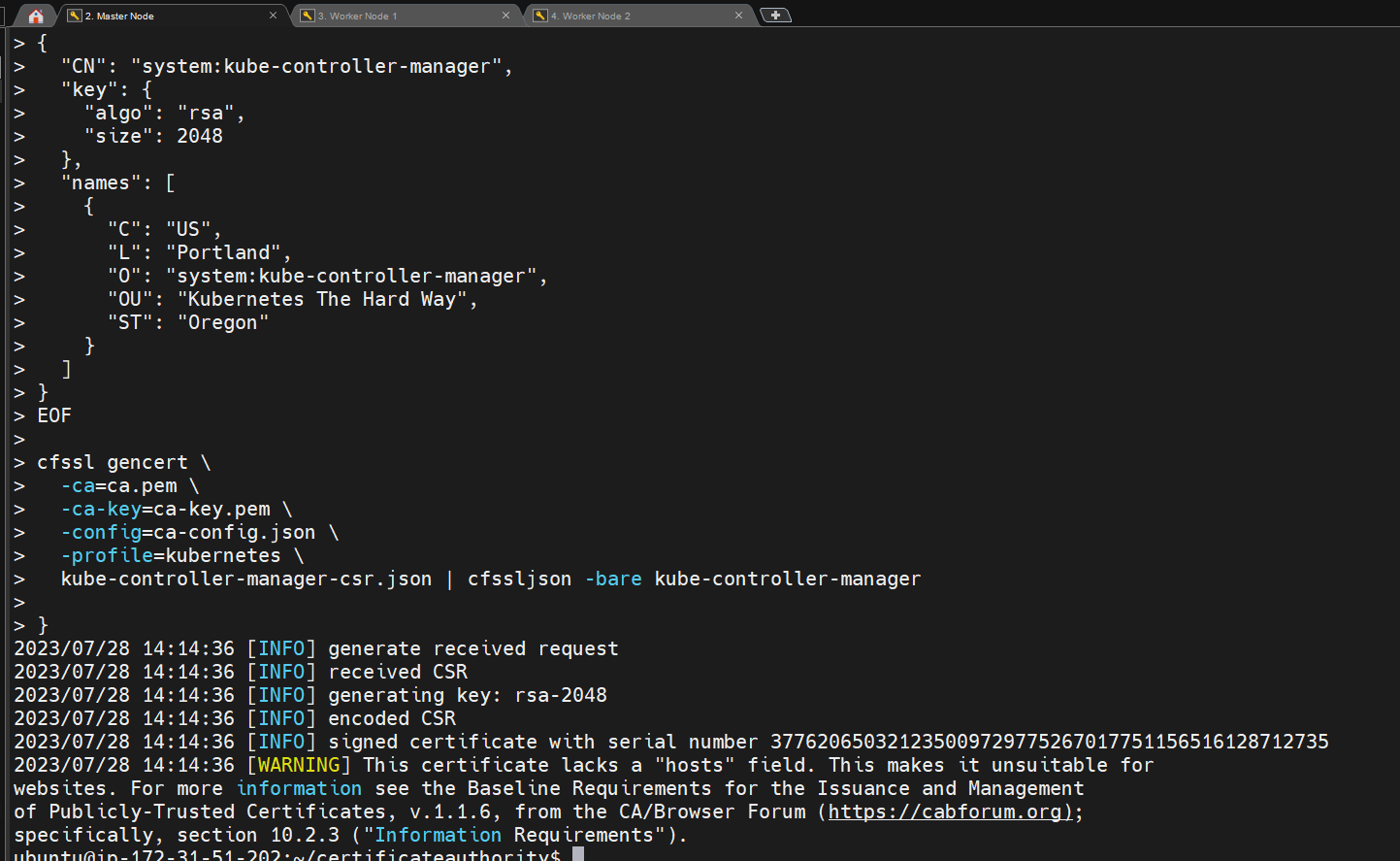The height and width of the screenshot is (861, 1400).
Task: Switch to the 4. Worker Node 2 tab
Action: click(590, 16)
